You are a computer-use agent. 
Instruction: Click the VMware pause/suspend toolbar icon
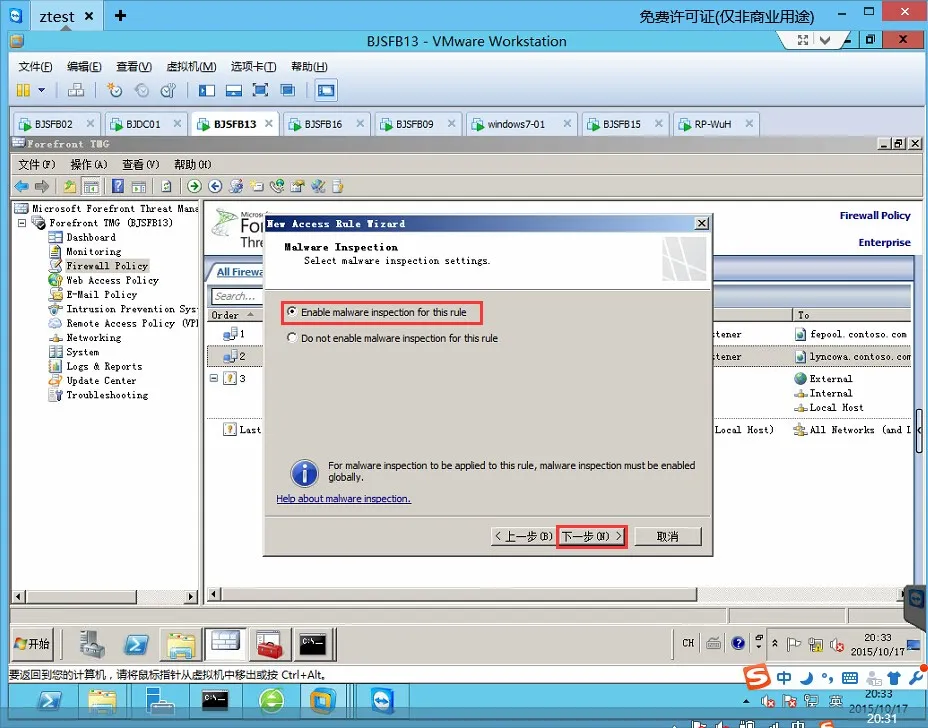click(23, 90)
